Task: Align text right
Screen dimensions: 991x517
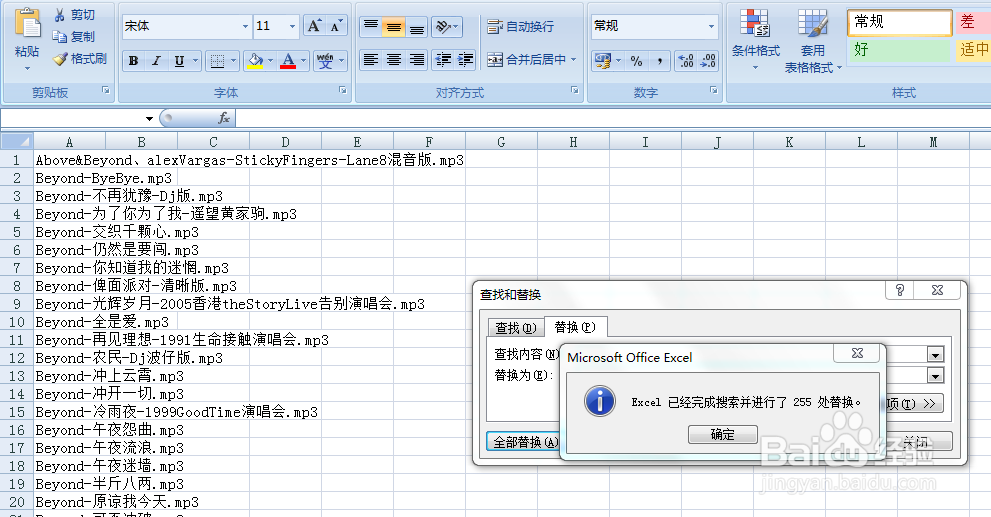Action: coord(416,59)
